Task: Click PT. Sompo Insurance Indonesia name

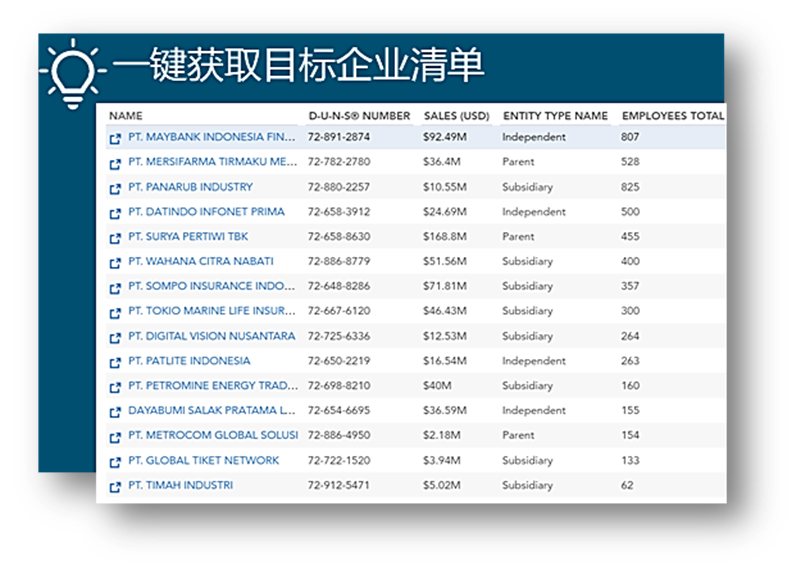Action: [212, 287]
